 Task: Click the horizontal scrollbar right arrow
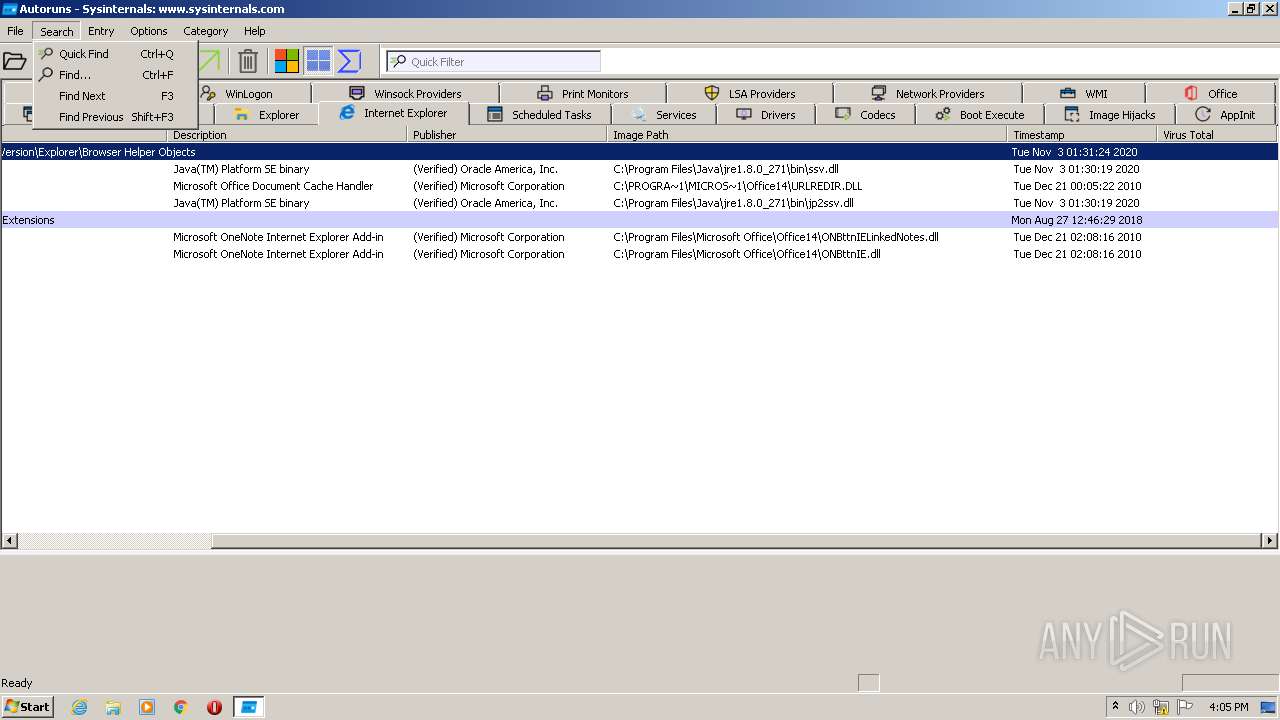click(1270, 541)
